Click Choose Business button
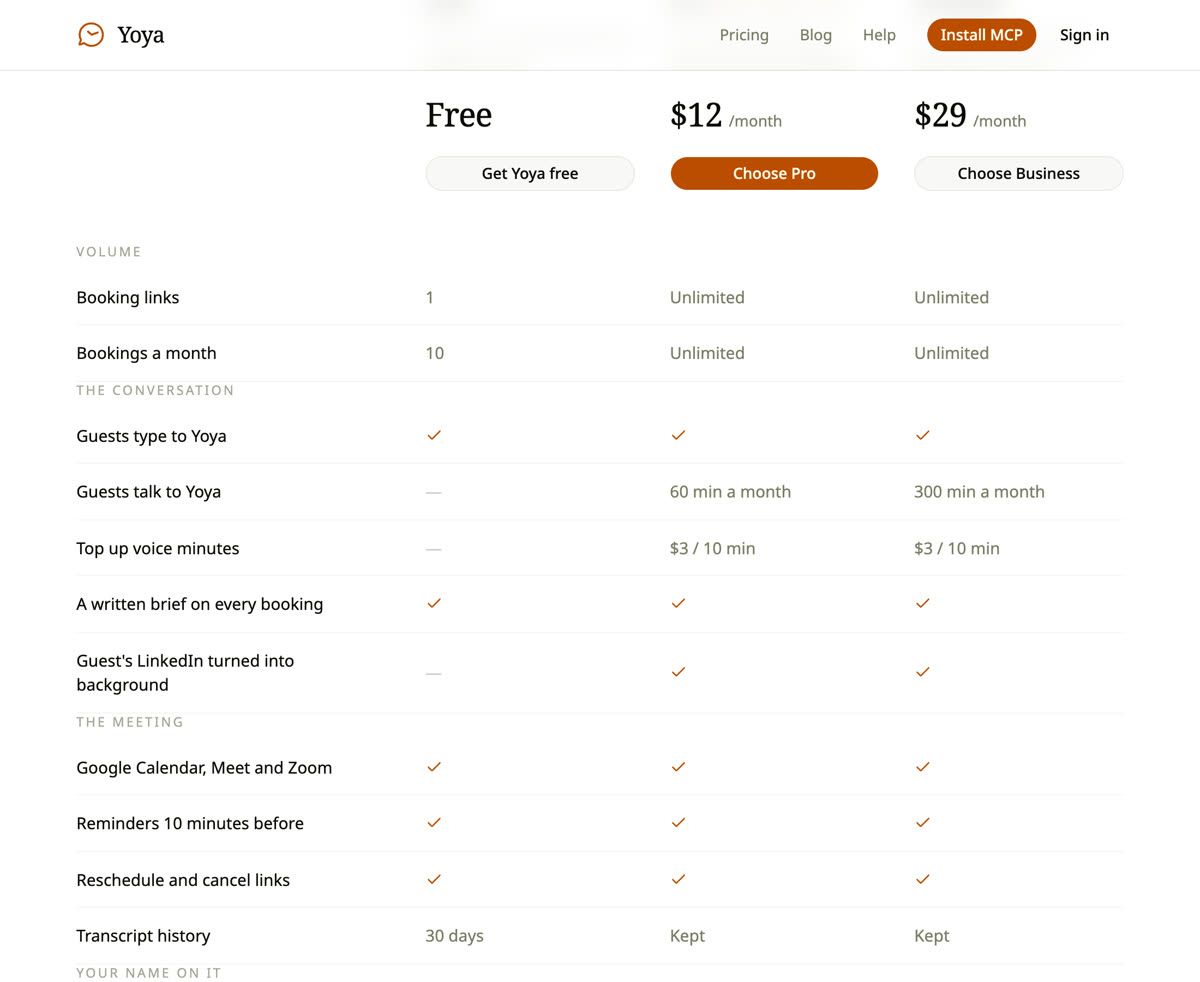1200x982 pixels. point(1019,173)
